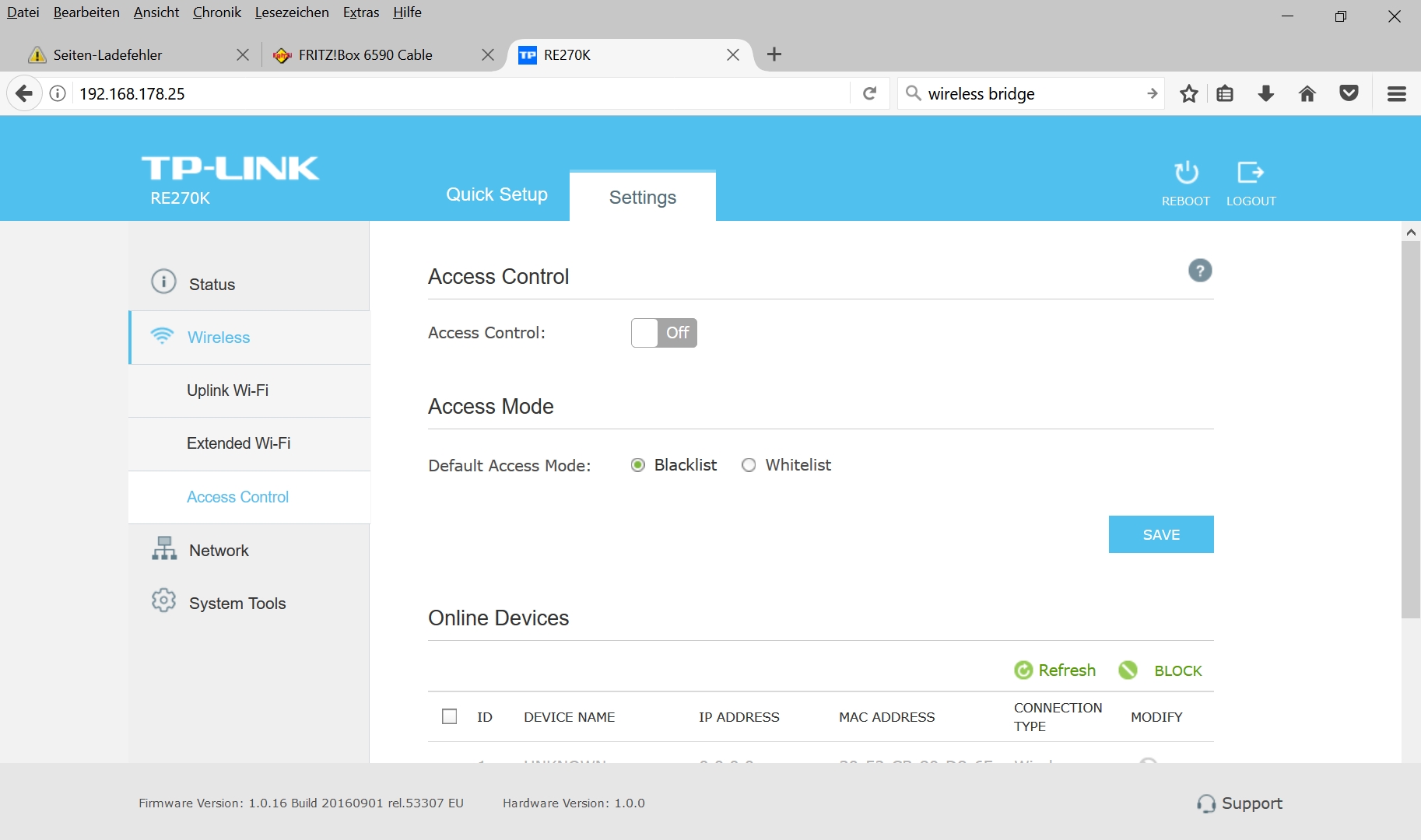Click the IP ADDRESS column header

(x=739, y=717)
